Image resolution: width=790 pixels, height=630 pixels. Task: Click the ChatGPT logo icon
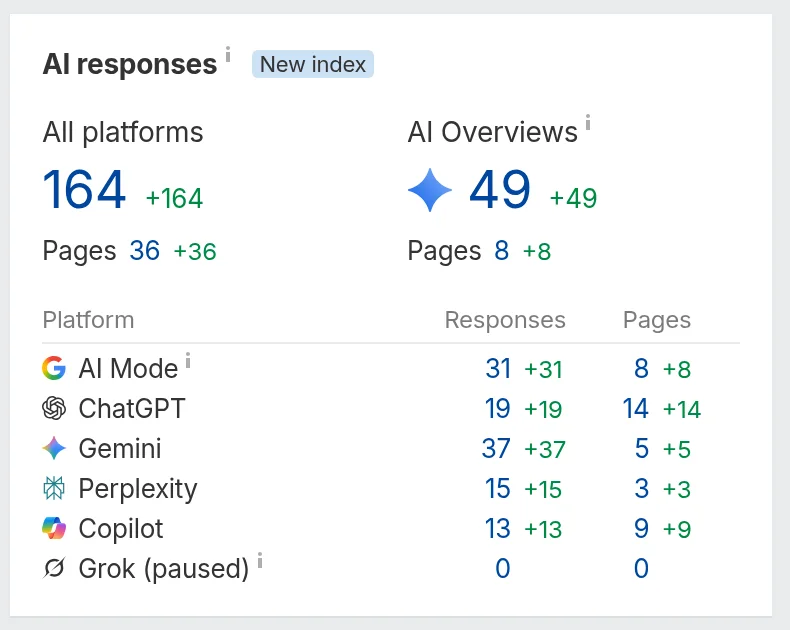click(54, 408)
